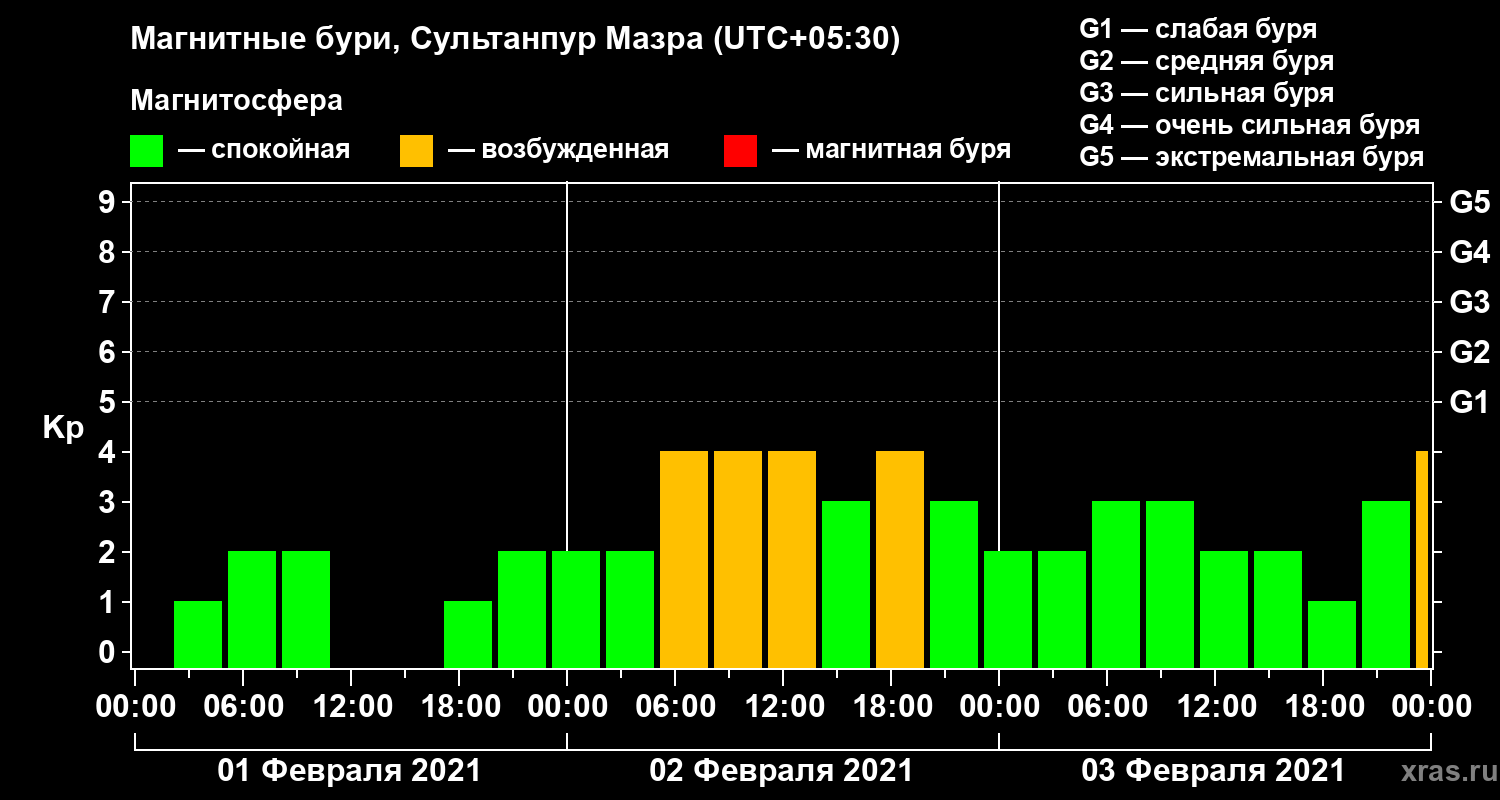1500x800 pixels.
Task: Click the first green Kp 1 bar on 01 Февраля
Action: (x=198, y=635)
